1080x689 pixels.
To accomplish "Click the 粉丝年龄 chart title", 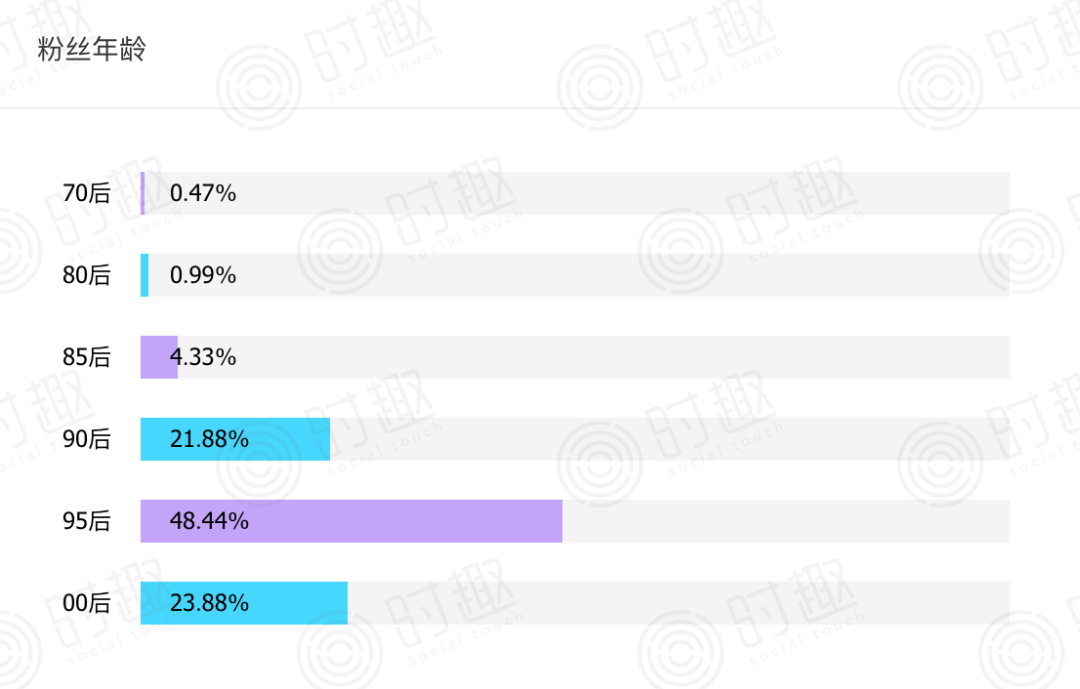I will (92, 50).
